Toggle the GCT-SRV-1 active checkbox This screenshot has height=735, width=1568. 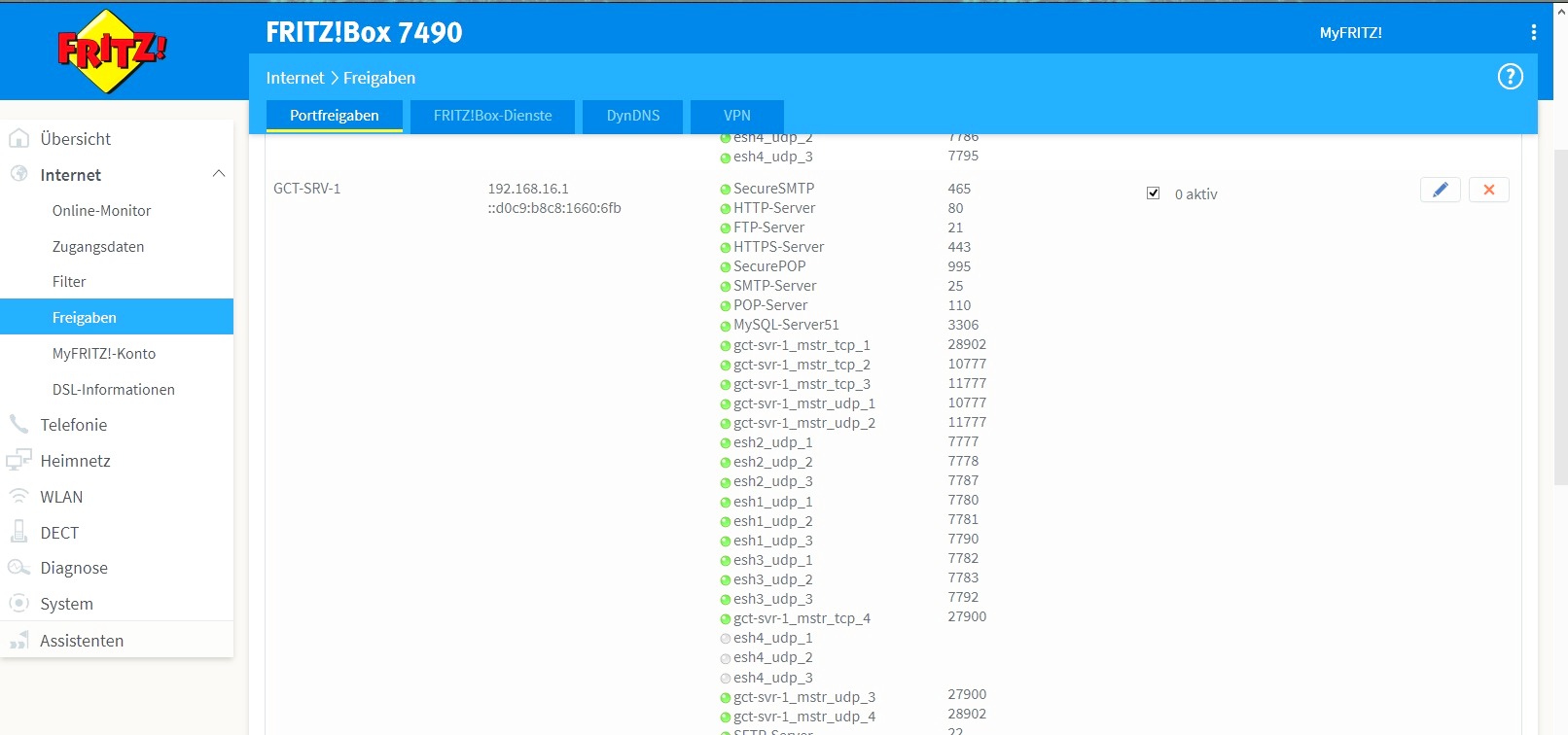click(1153, 192)
